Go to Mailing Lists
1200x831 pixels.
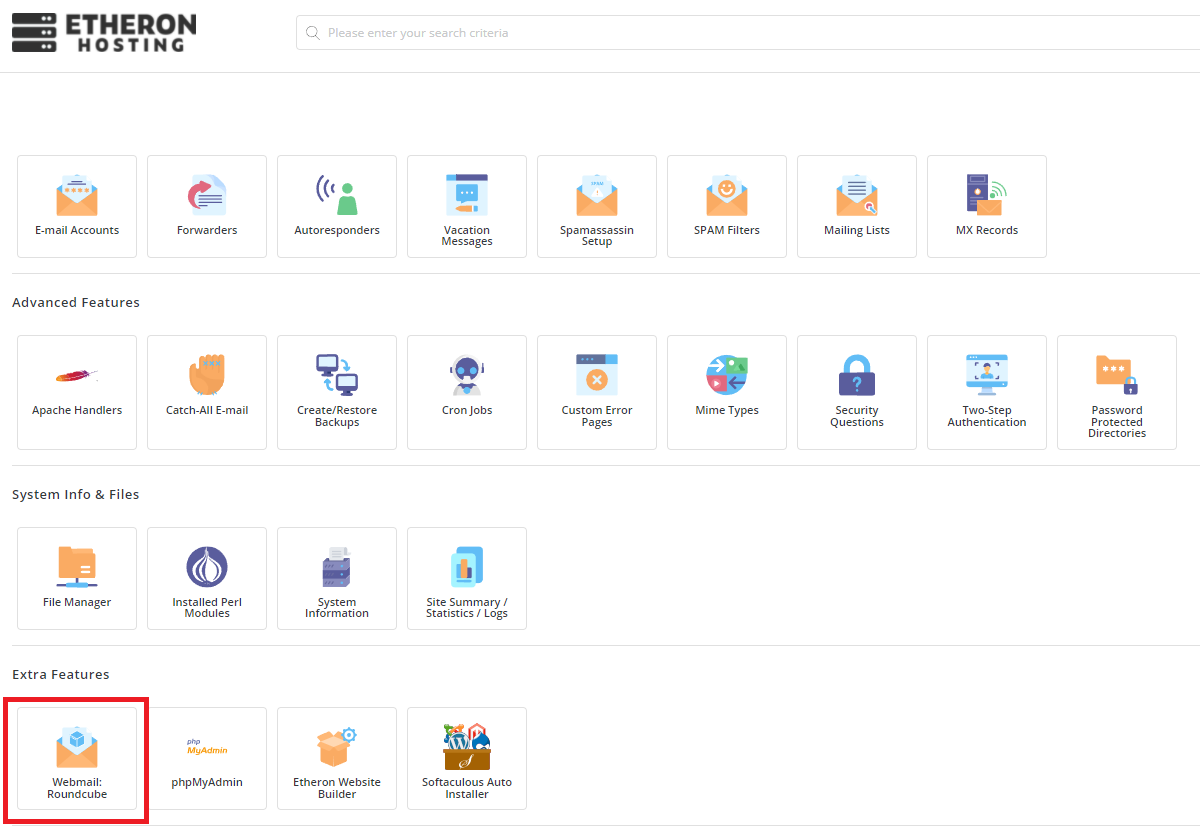click(x=857, y=206)
